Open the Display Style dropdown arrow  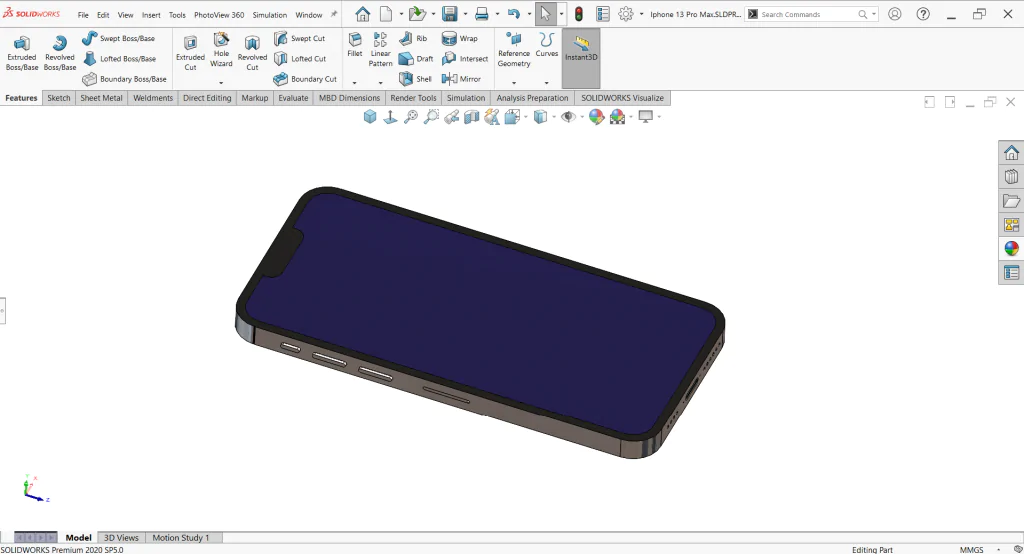pyautogui.click(x=554, y=117)
